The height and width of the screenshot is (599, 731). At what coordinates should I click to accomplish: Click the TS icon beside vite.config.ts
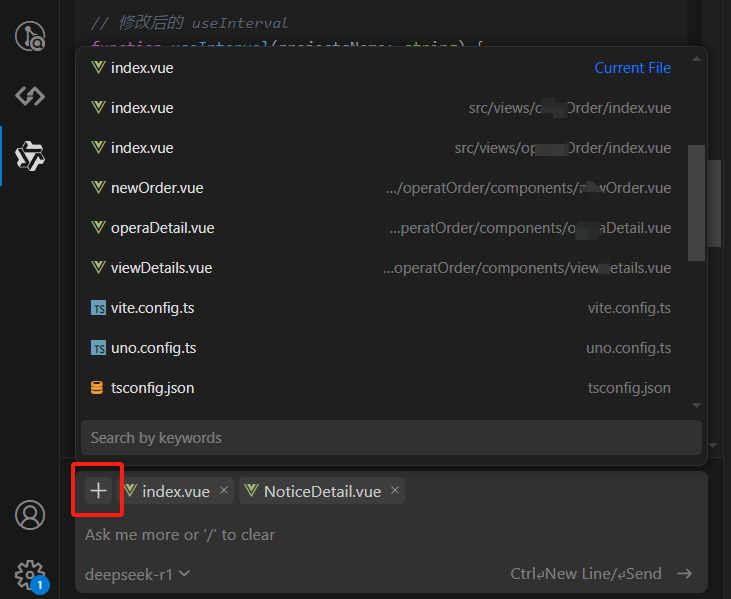(x=98, y=308)
